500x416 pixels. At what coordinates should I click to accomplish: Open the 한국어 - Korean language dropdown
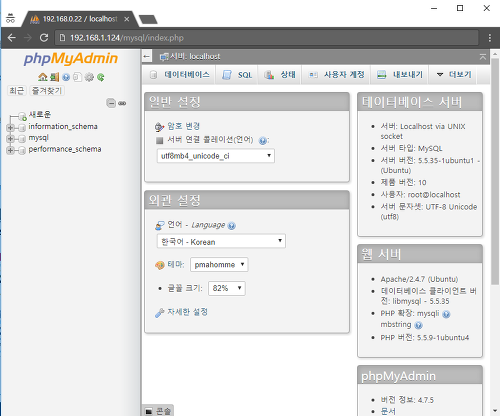click(221, 241)
